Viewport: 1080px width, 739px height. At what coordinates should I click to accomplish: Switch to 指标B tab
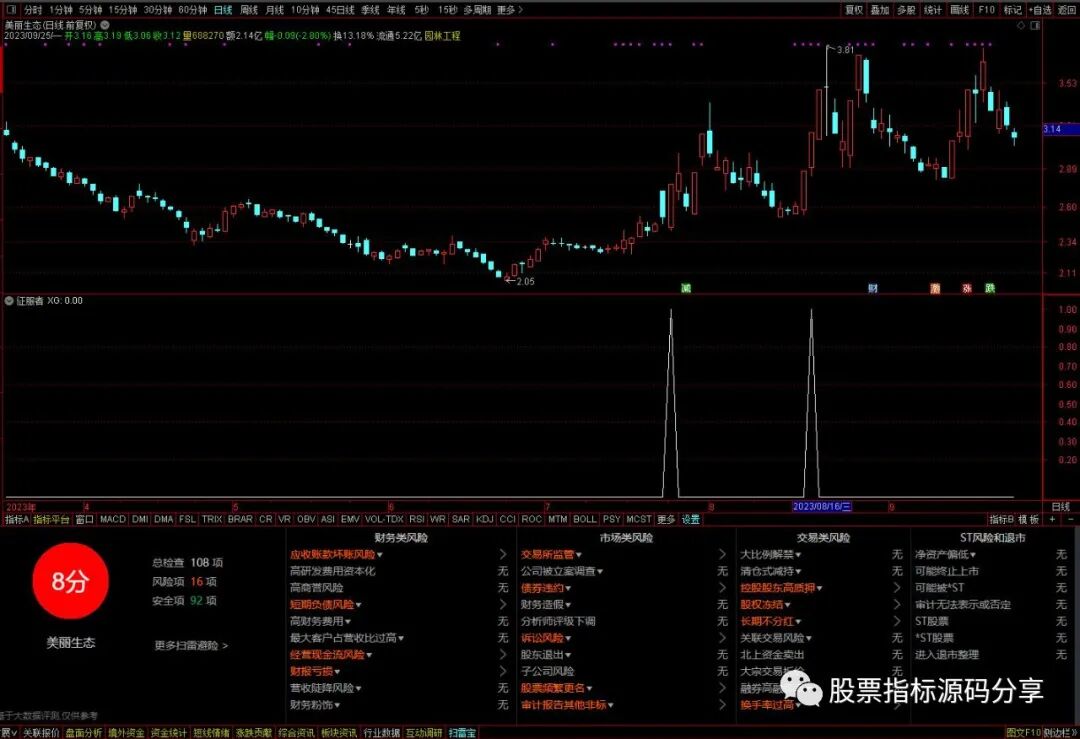point(1001,519)
